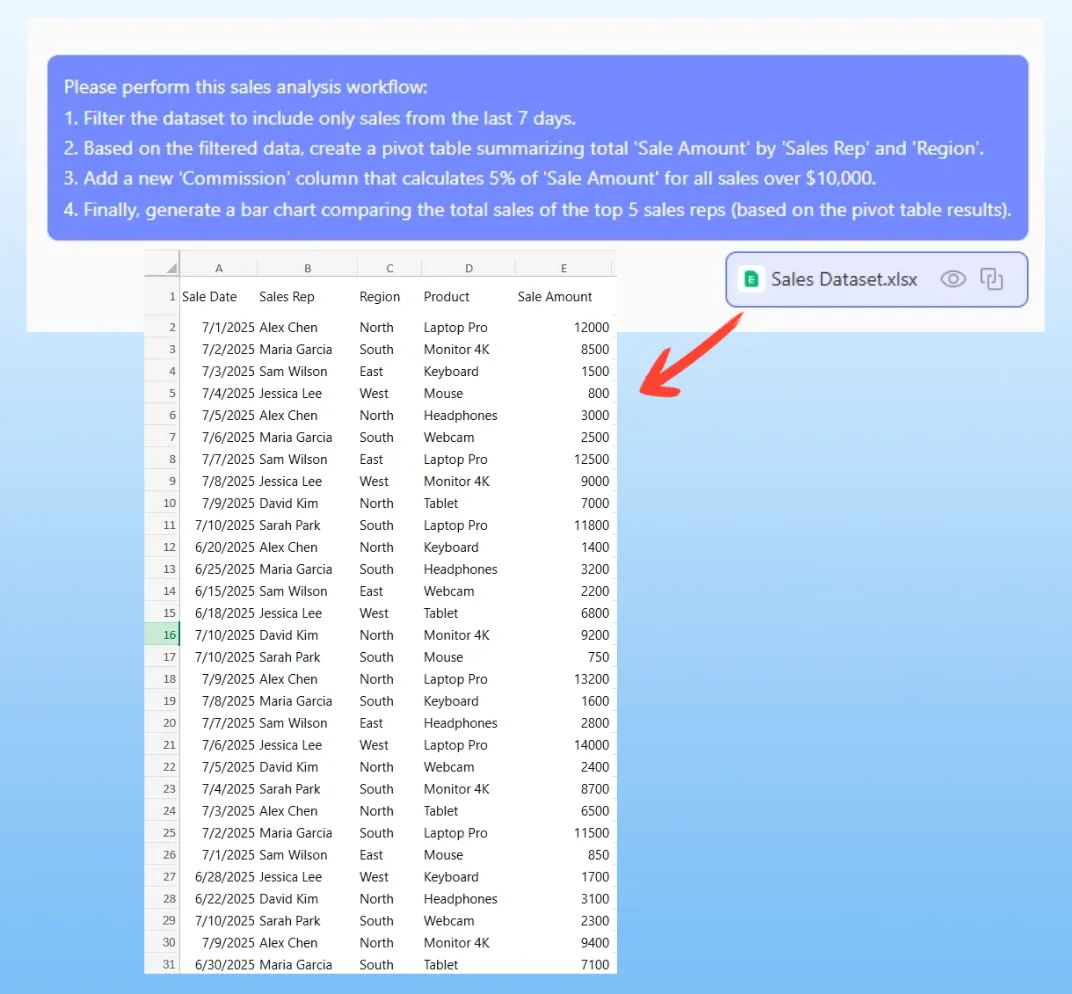
Task: Click the cell with sale amount 14000
Action: (590, 745)
